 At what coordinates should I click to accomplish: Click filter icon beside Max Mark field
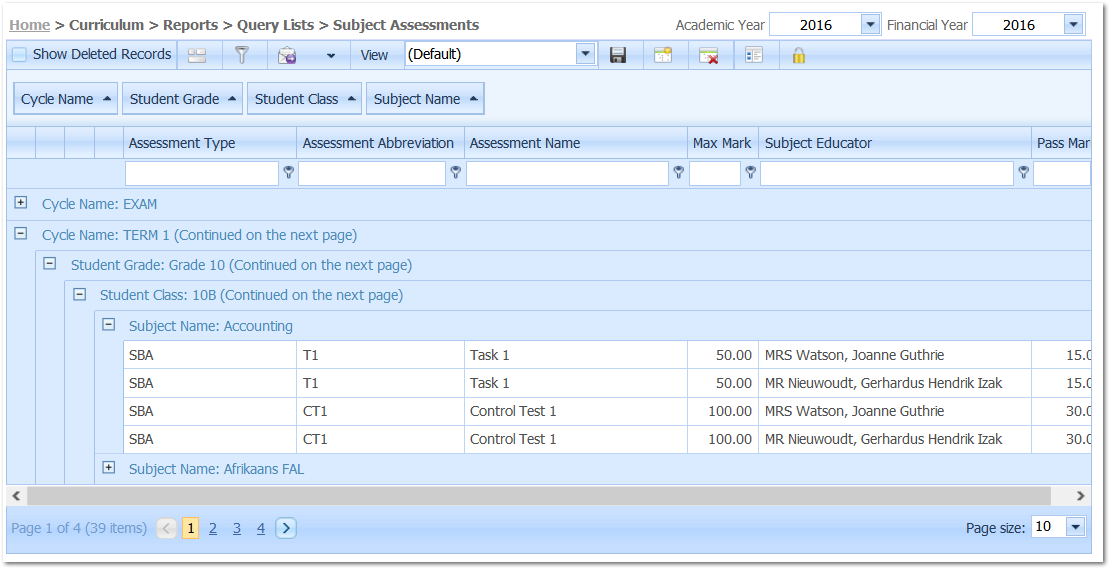coord(750,172)
